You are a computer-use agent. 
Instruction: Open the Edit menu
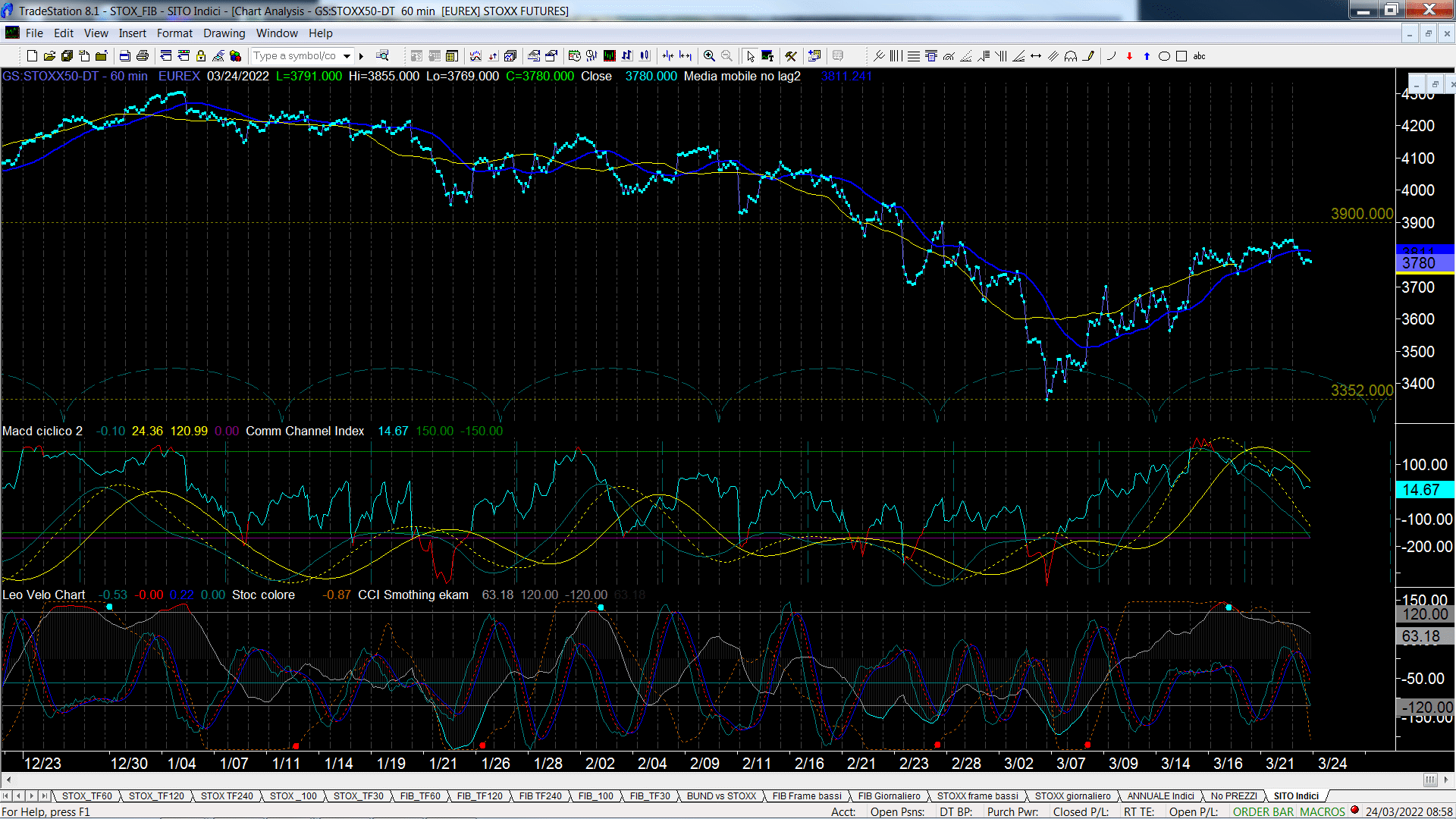pos(64,33)
